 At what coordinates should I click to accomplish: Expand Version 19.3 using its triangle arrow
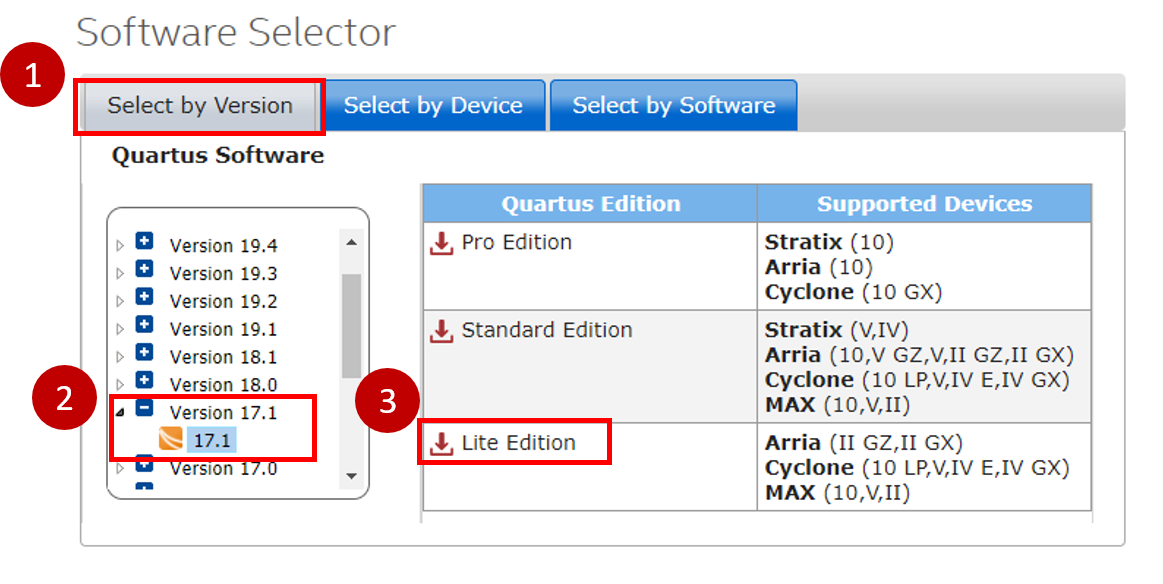(x=121, y=273)
